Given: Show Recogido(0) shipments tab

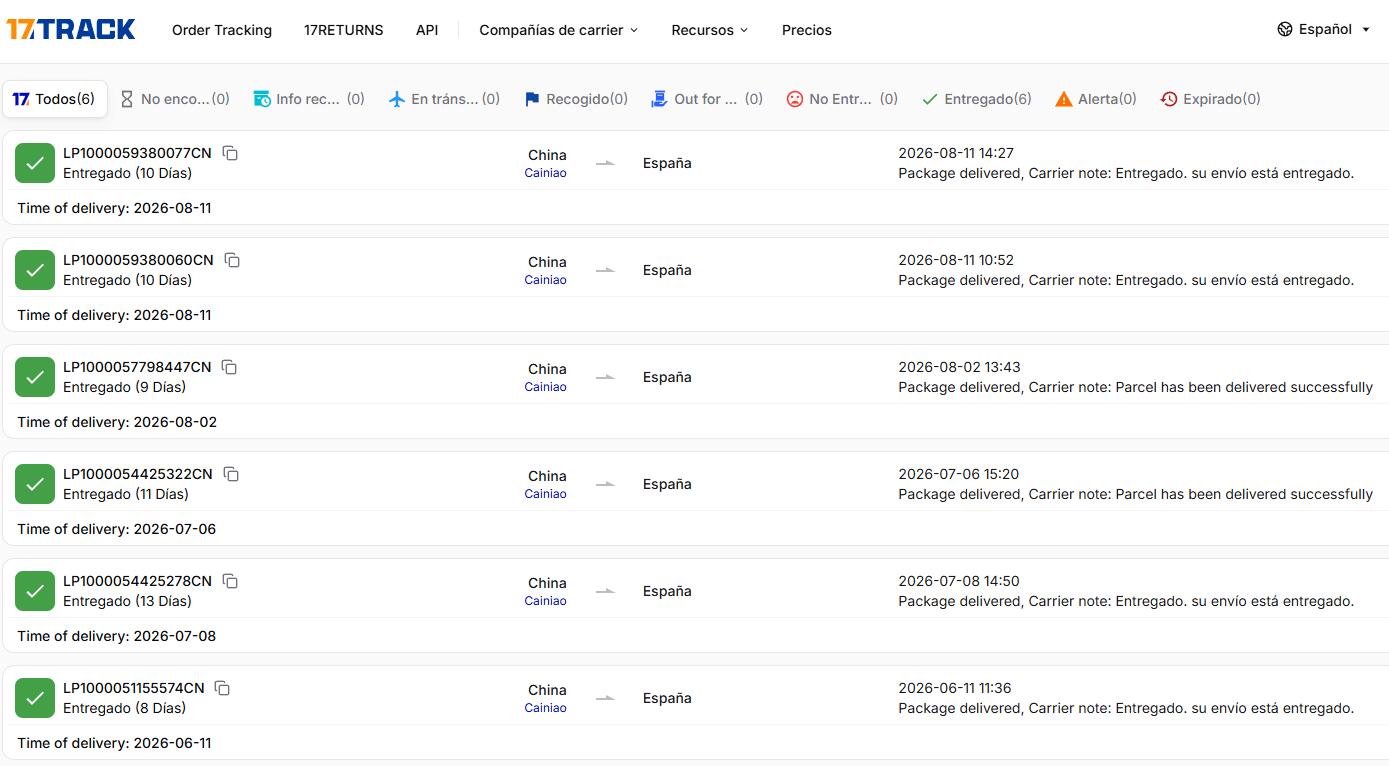Looking at the screenshot, I should coord(576,99).
